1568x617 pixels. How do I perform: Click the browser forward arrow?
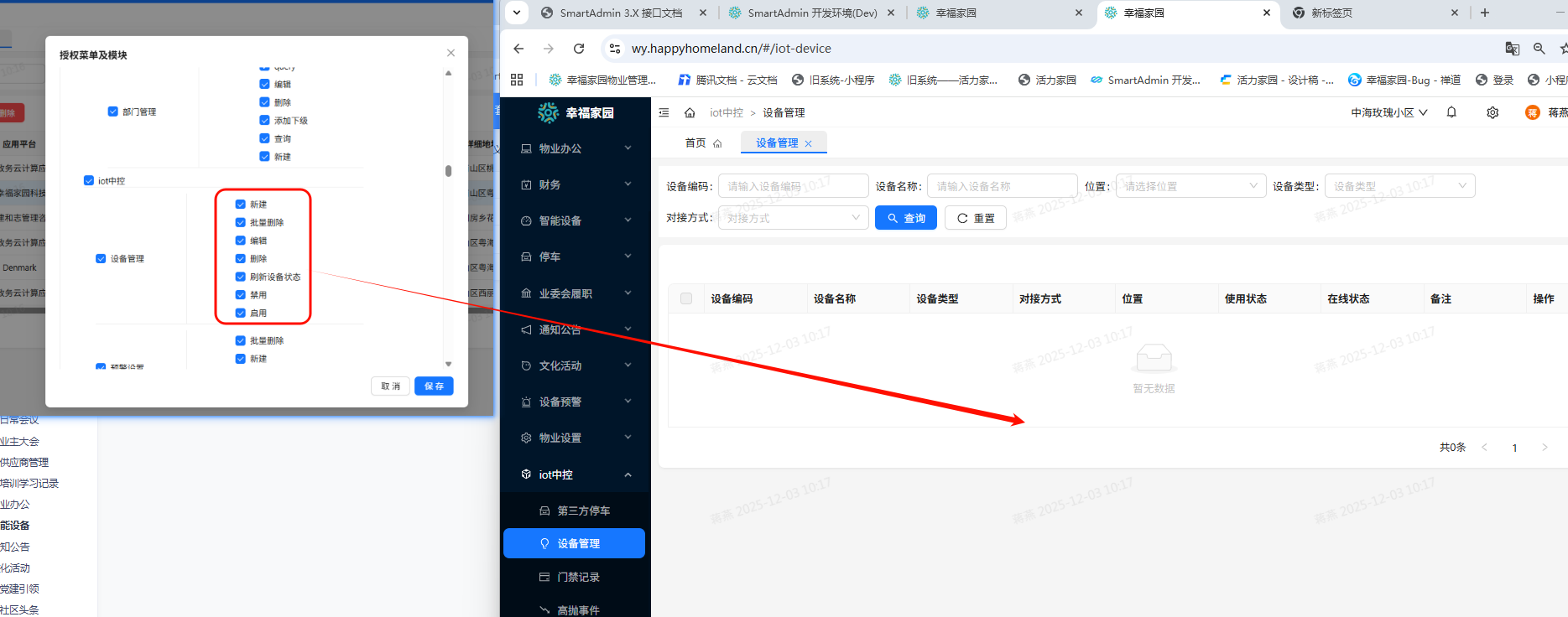pyautogui.click(x=549, y=49)
